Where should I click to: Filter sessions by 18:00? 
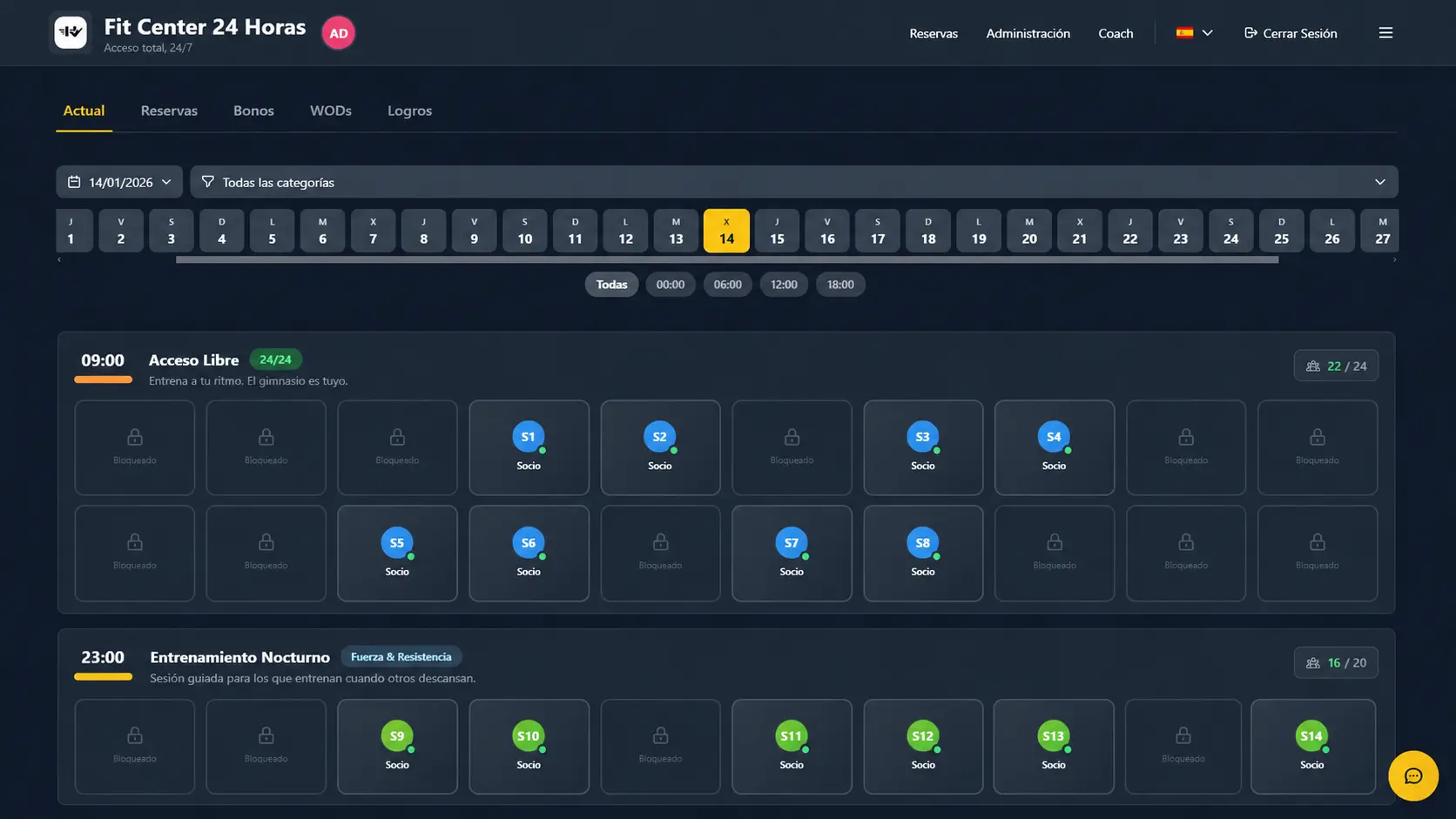click(840, 285)
